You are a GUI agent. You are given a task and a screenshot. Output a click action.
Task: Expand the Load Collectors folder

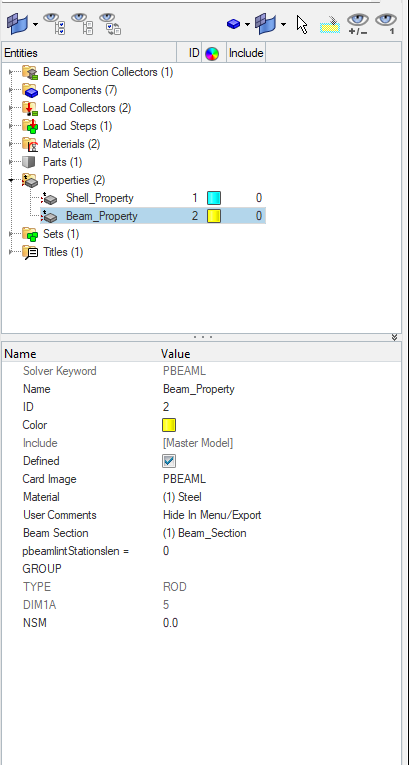(x=11, y=108)
